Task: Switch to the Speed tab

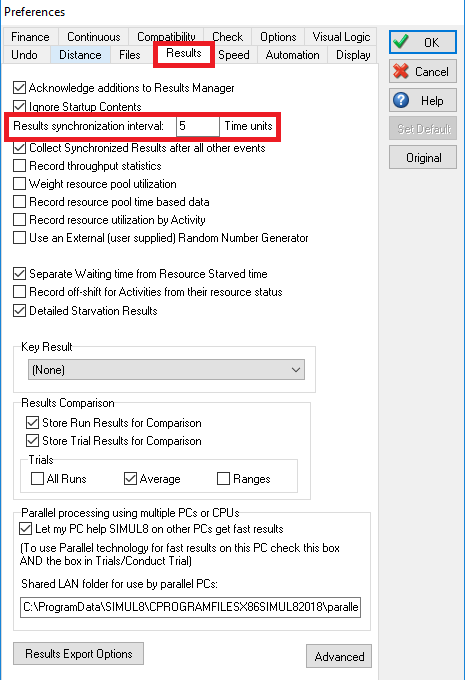Action: (234, 55)
